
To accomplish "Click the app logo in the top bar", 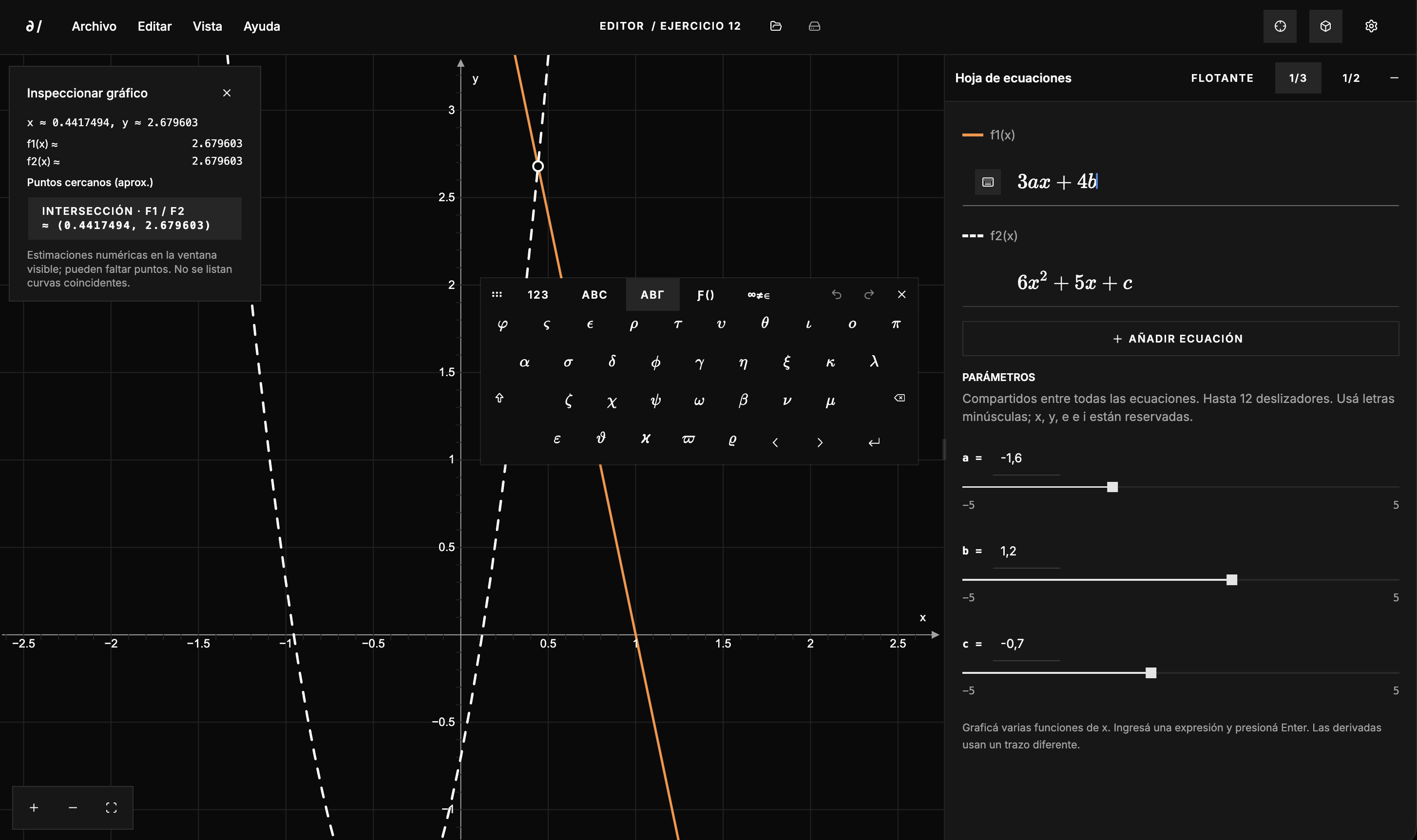I will [x=34, y=26].
